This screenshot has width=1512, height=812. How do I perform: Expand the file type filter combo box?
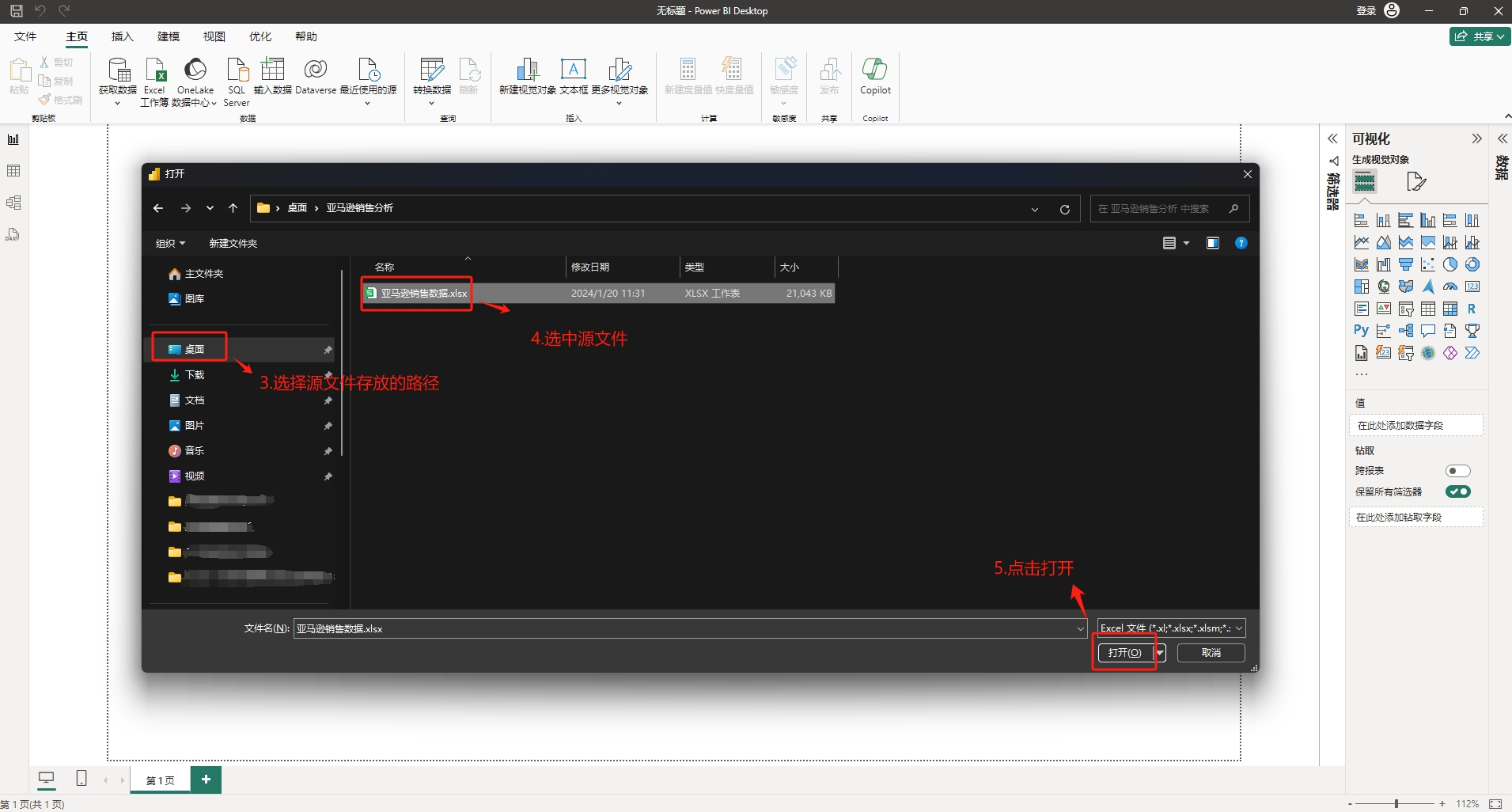coord(1239,628)
